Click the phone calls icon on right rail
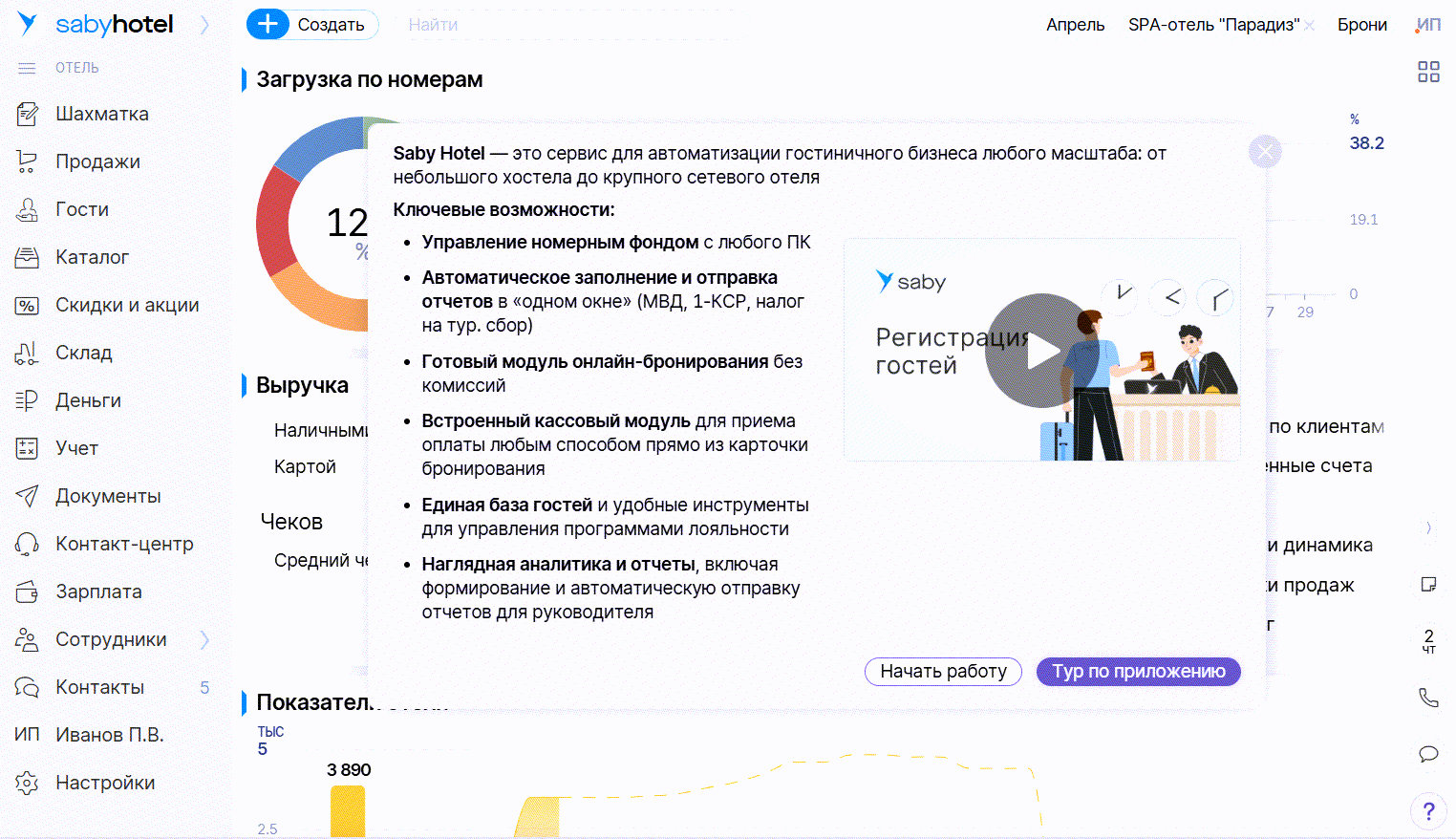The height and width of the screenshot is (839, 1456). pyautogui.click(x=1428, y=698)
